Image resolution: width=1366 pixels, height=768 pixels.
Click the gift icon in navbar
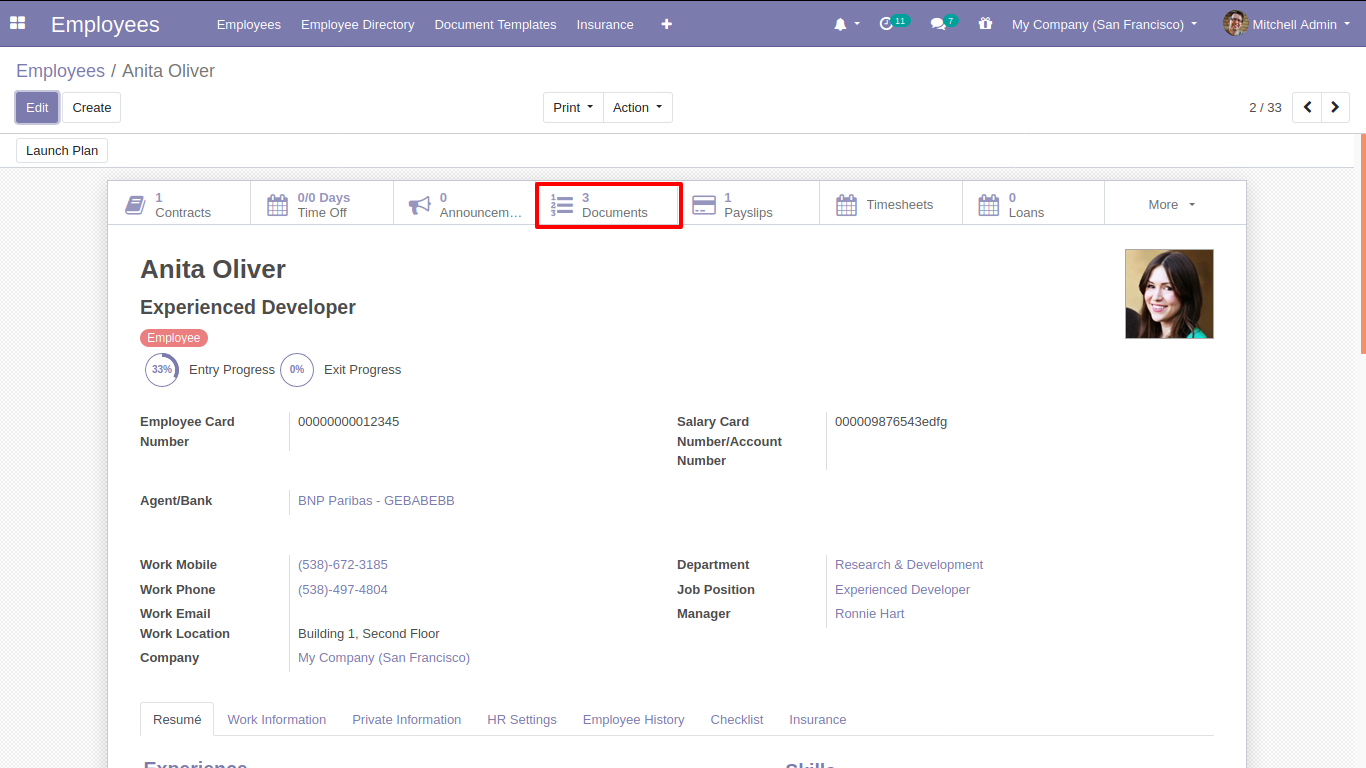pos(986,24)
